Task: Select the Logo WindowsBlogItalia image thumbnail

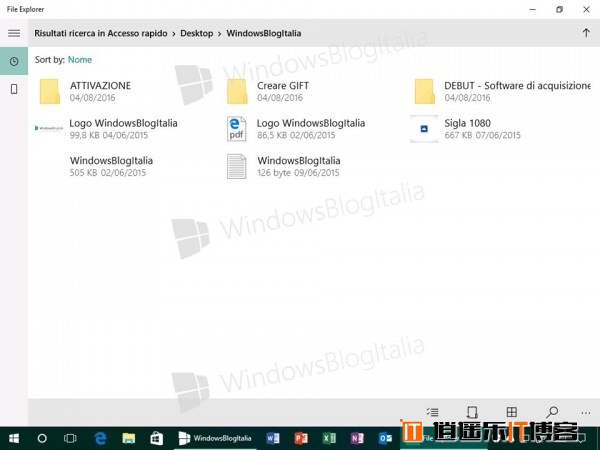Action: [x=49, y=128]
